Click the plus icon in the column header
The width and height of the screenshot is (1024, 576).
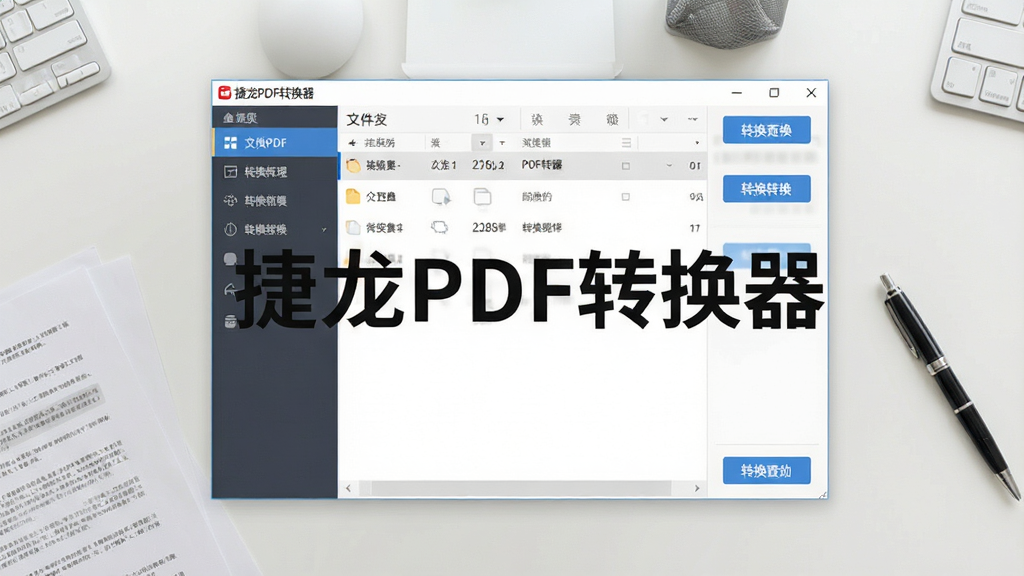point(353,142)
